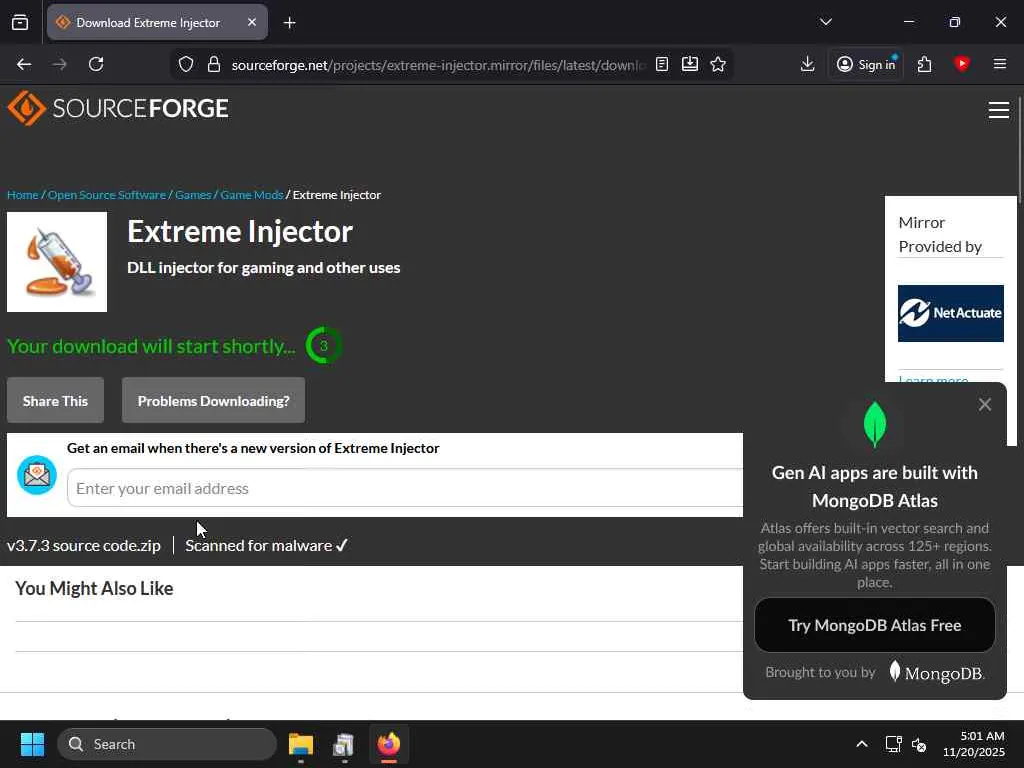Open the Firefox application menu
The width and height of the screenshot is (1024, 768).
(x=999, y=64)
